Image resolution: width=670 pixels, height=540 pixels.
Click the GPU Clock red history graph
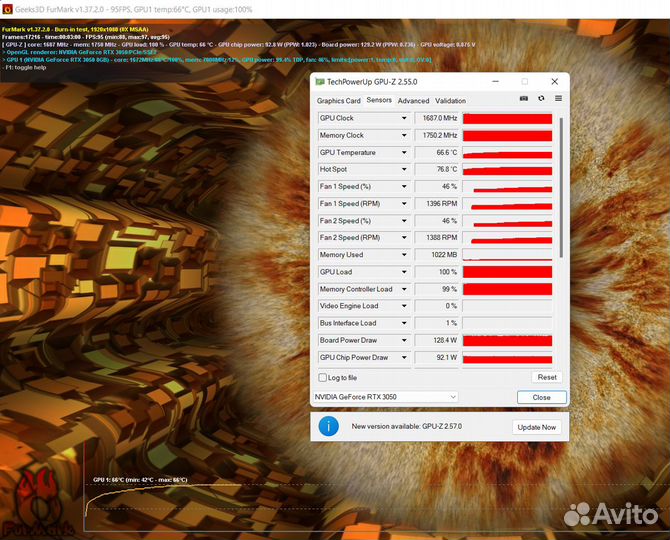[x=507, y=118]
